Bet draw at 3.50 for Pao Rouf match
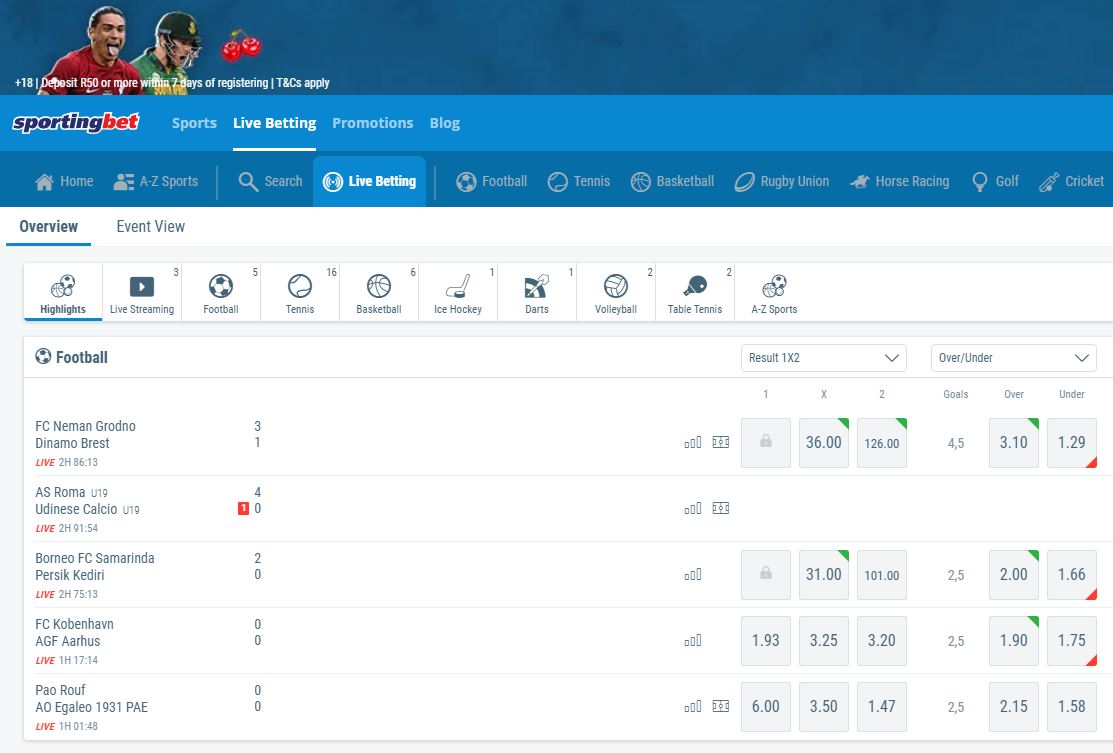Image resolution: width=1113 pixels, height=753 pixels. [x=824, y=707]
